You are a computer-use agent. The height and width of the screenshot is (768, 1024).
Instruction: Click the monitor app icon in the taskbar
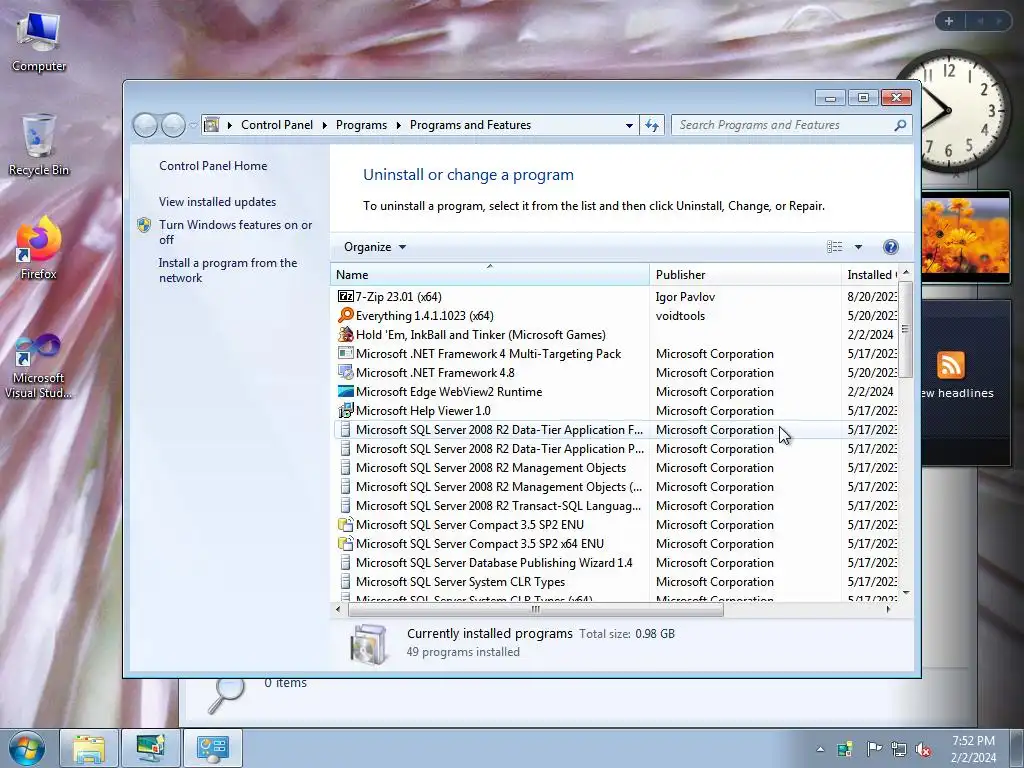tap(150, 748)
